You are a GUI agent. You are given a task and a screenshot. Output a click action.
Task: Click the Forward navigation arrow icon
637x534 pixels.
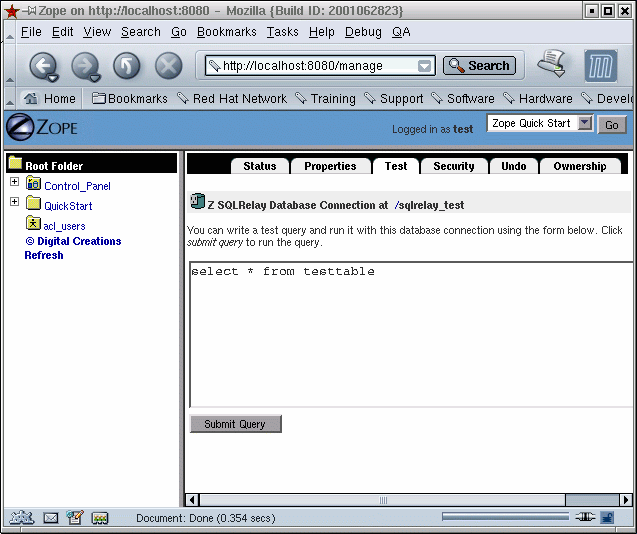pyautogui.click(x=85, y=66)
